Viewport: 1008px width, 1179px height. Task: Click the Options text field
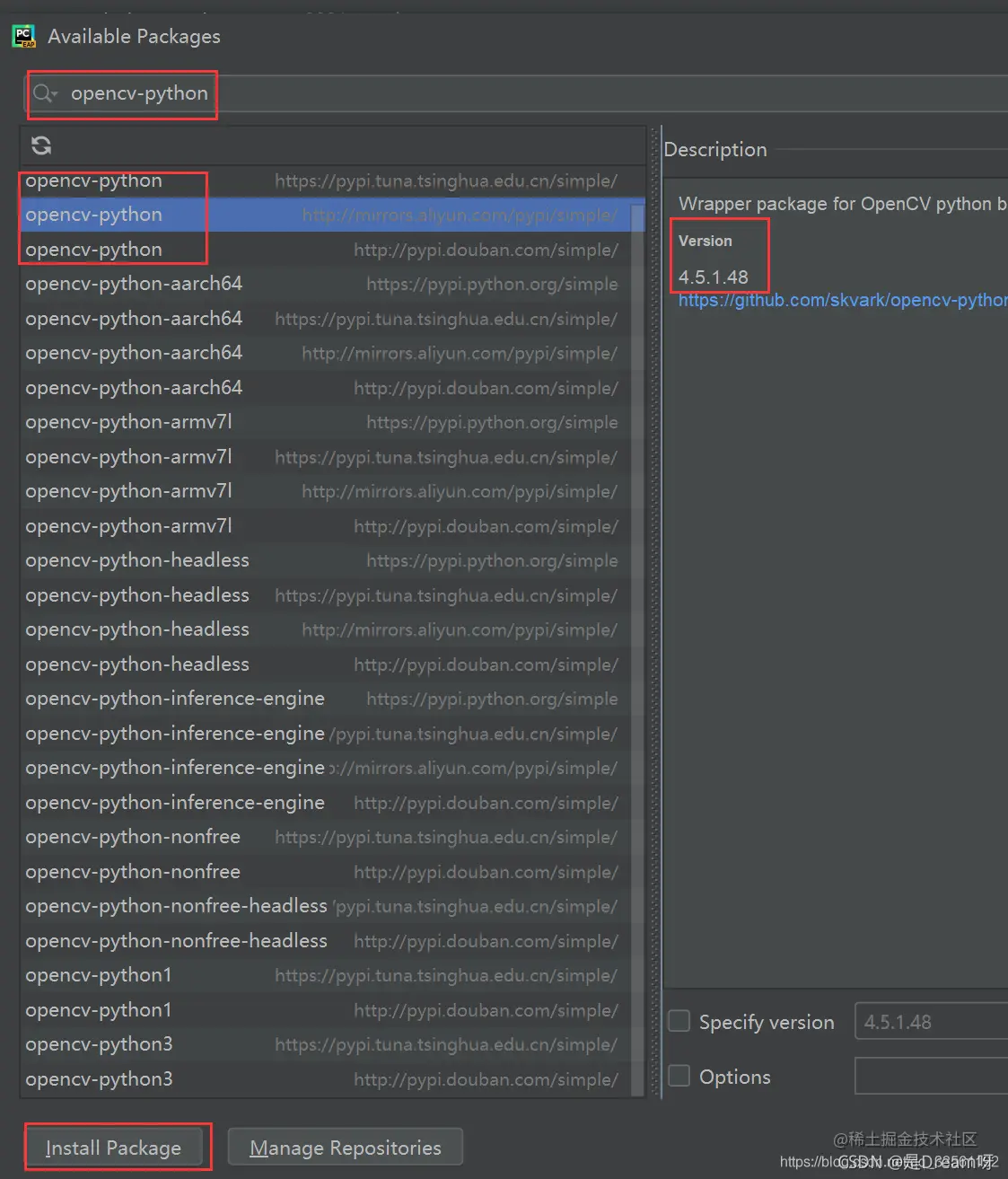click(932, 1076)
